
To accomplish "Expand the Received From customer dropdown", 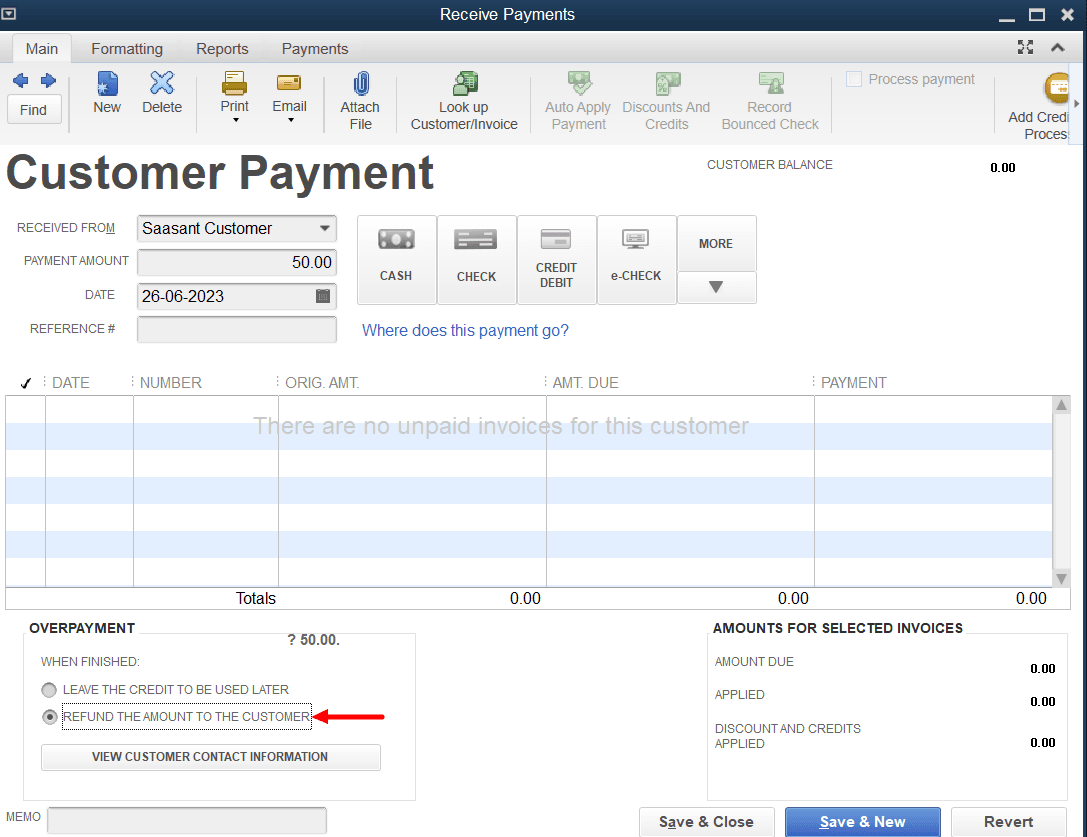I will point(324,228).
